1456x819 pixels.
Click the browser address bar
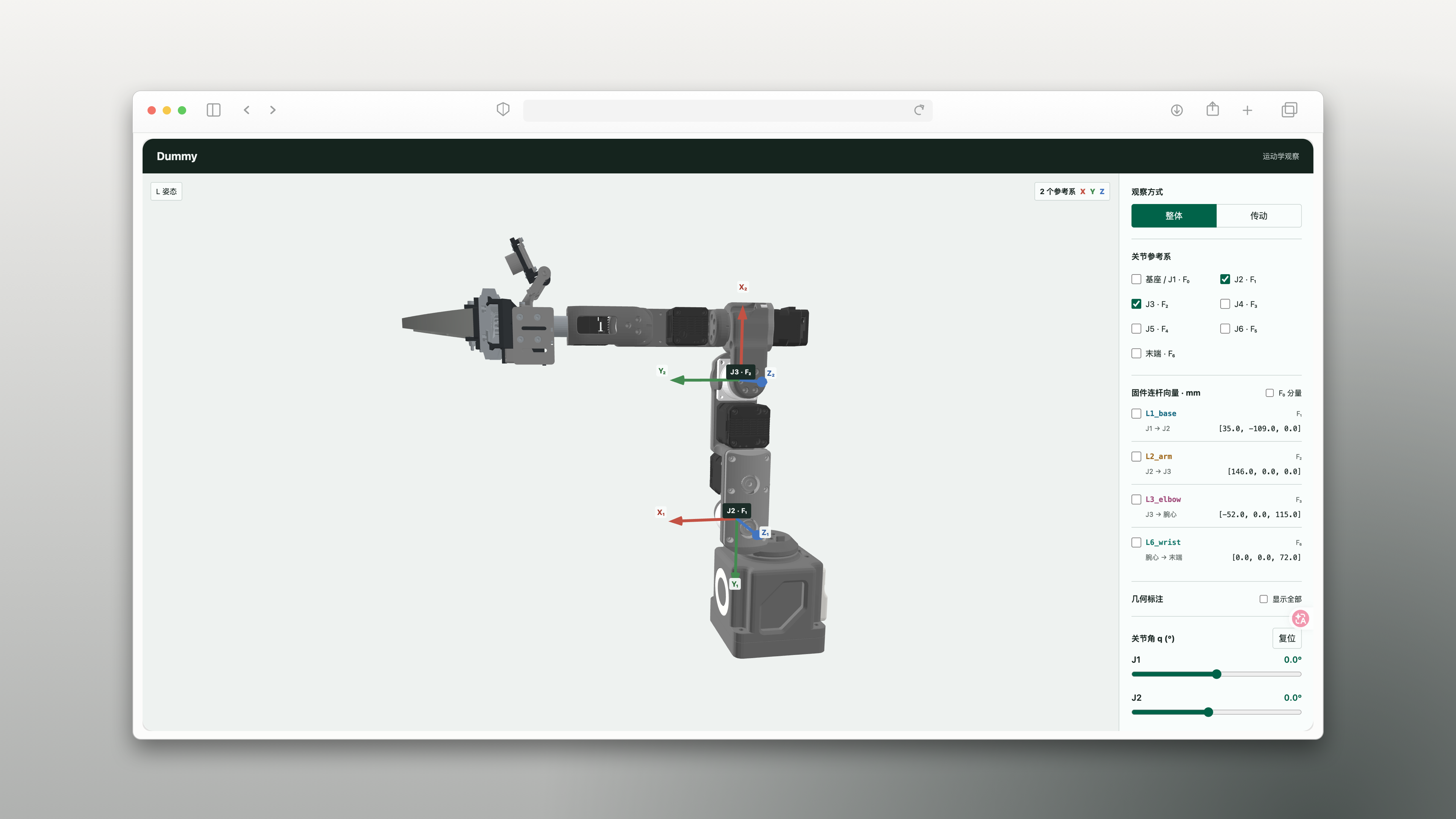(x=728, y=110)
